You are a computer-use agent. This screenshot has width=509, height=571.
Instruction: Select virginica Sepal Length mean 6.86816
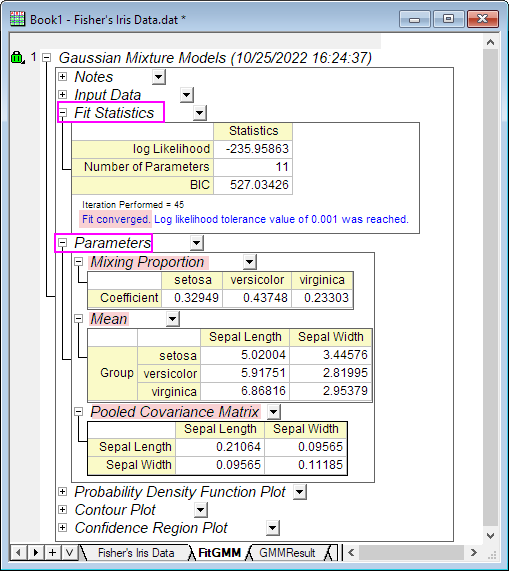245,391
